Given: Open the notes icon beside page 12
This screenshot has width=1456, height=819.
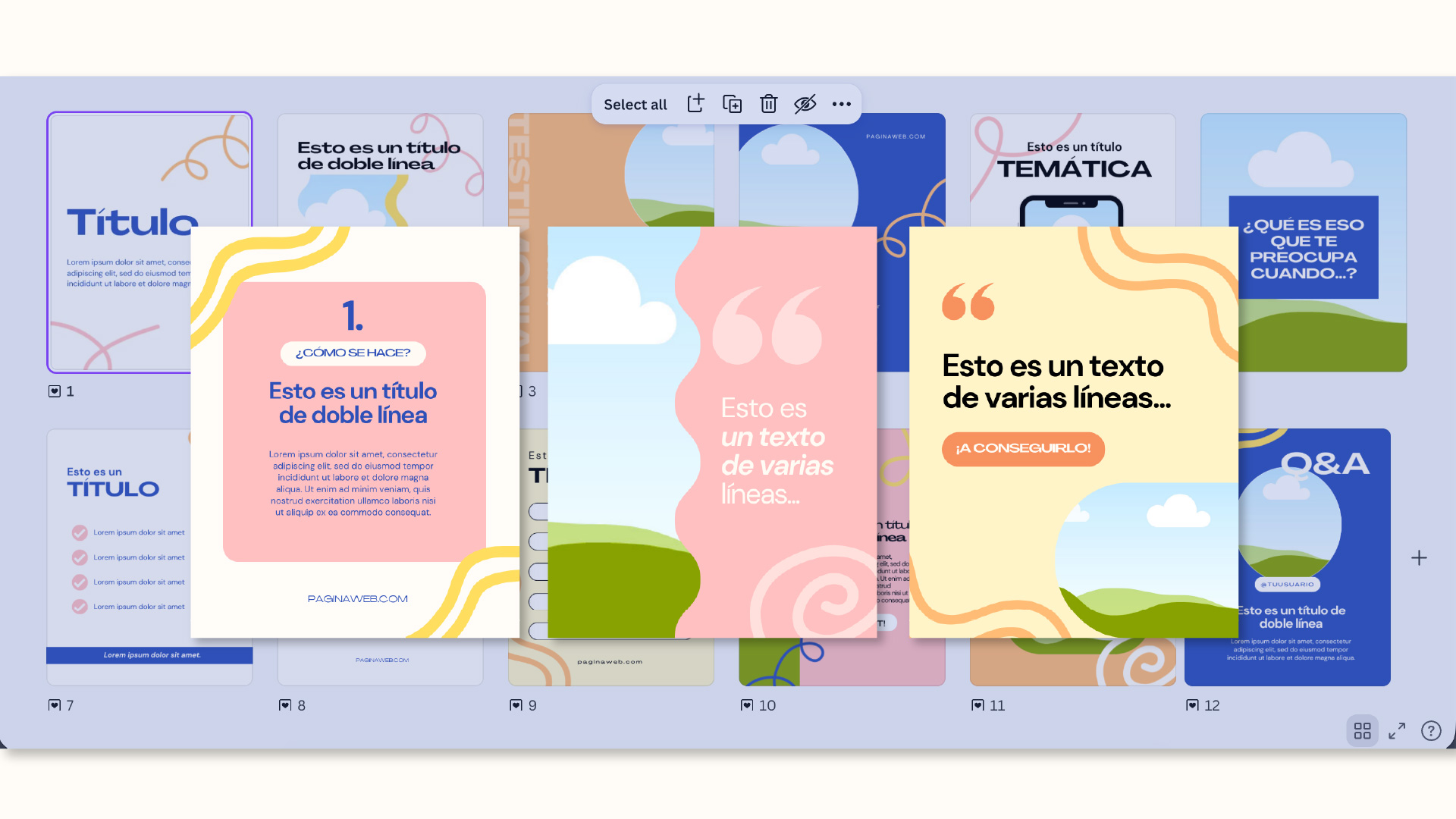Looking at the screenshot, I should point(1192,705).
